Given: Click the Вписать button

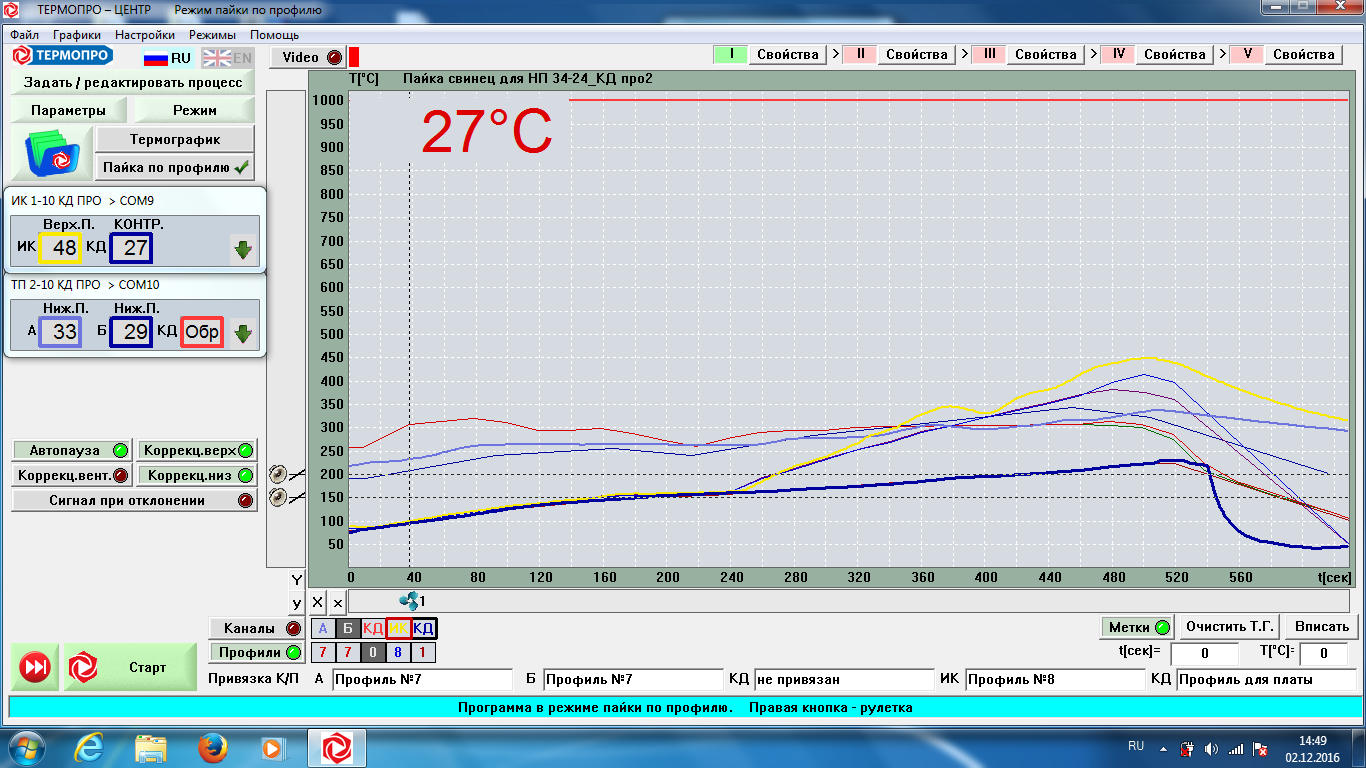Looking at the screenshot, I should point(1321,627).
